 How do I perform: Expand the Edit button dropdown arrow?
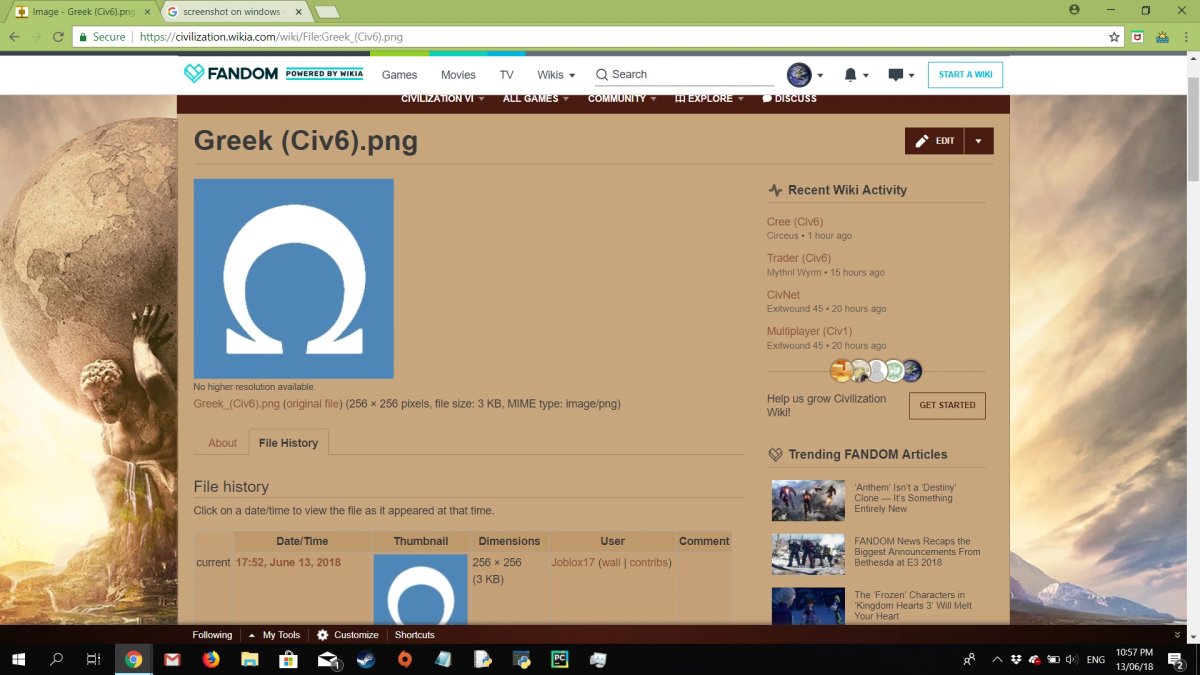978,141
